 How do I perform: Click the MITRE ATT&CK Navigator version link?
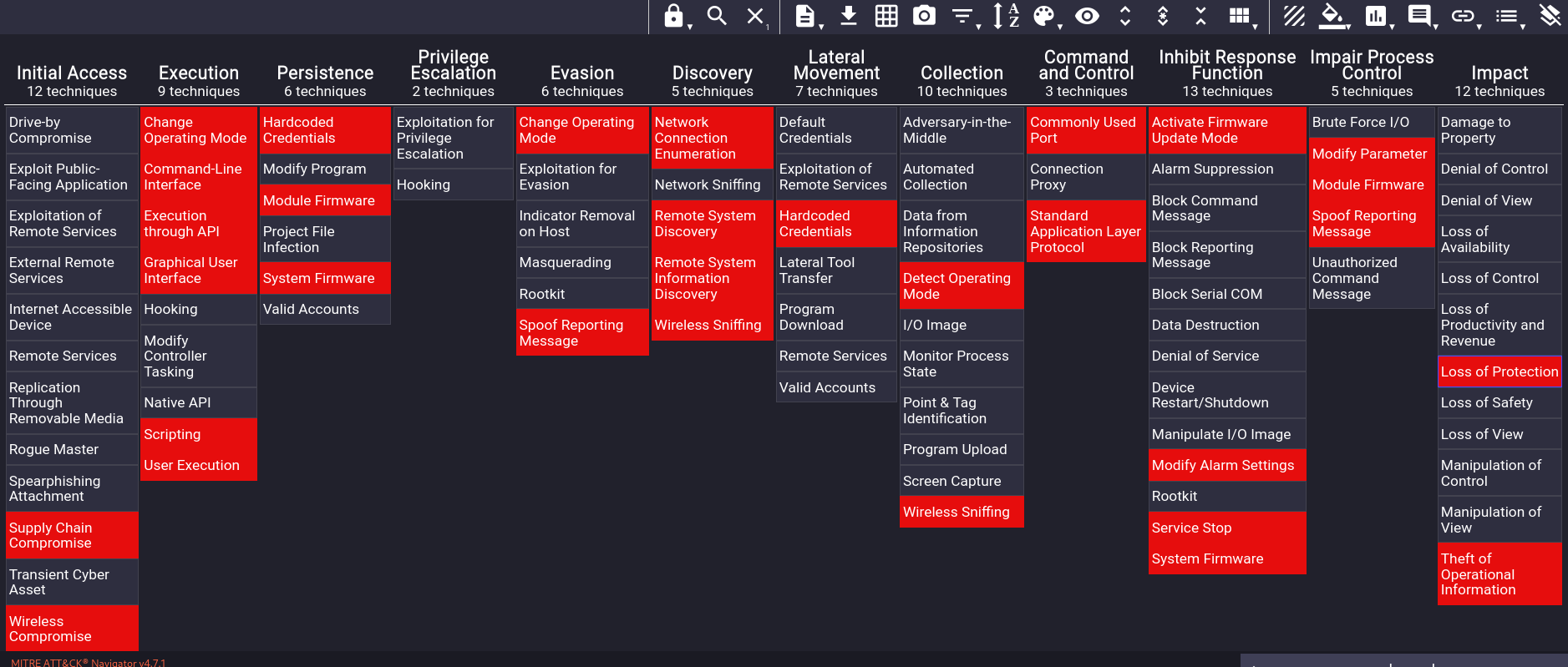tap(89, 663)
